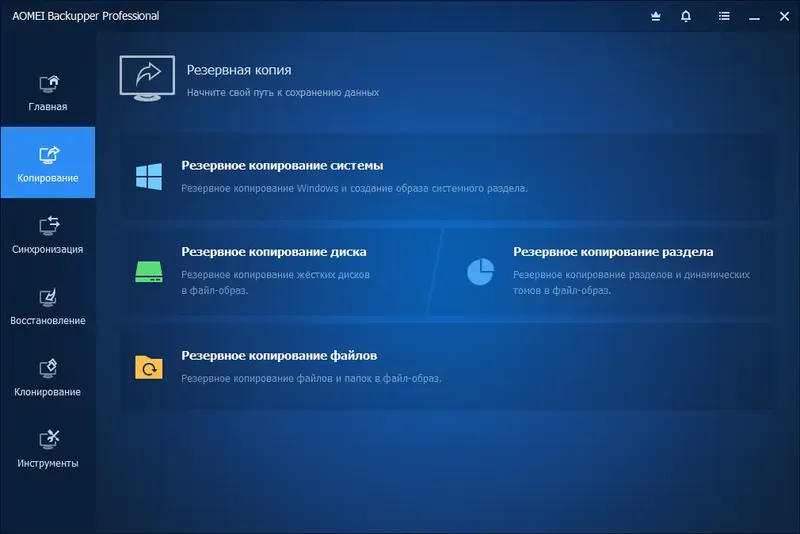Click the pie chart partition backup icon
This screenshot has height=534, width=800.
click(481, 271)
